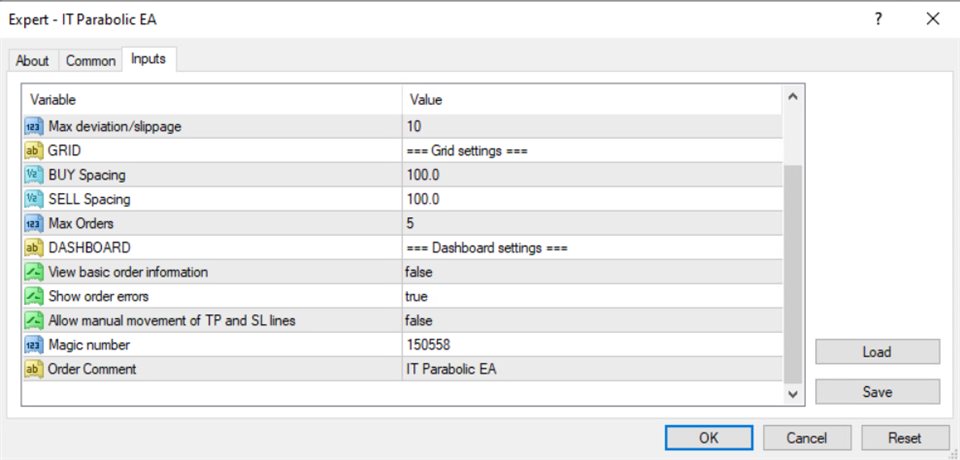Click the integer icon next to Magic number
Viewport: 960px width, 460px height.
click(33, 345)
